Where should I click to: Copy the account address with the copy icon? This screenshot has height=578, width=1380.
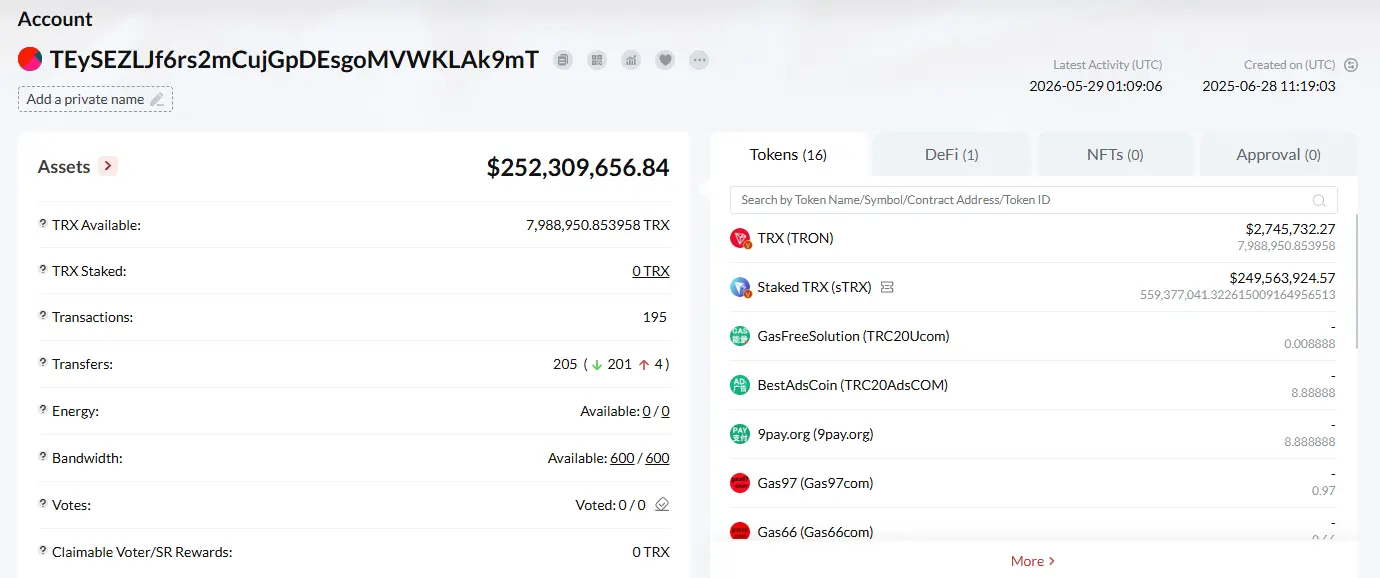563,60
